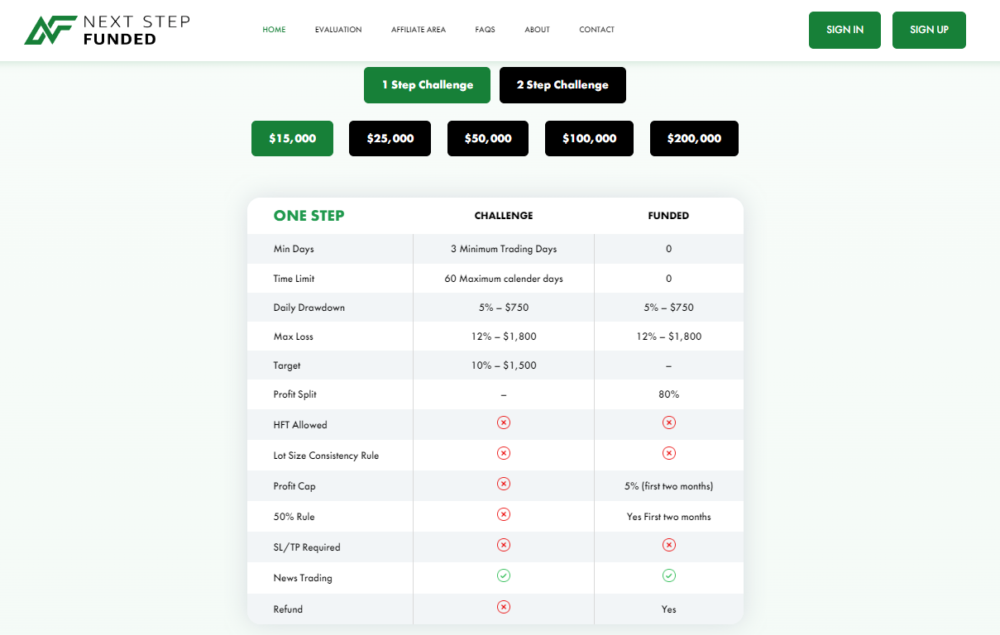1000x635 pixels.
Task: Click Funded Max Loss '12% – $1,800' value
Action: click(x=668, y=337)
